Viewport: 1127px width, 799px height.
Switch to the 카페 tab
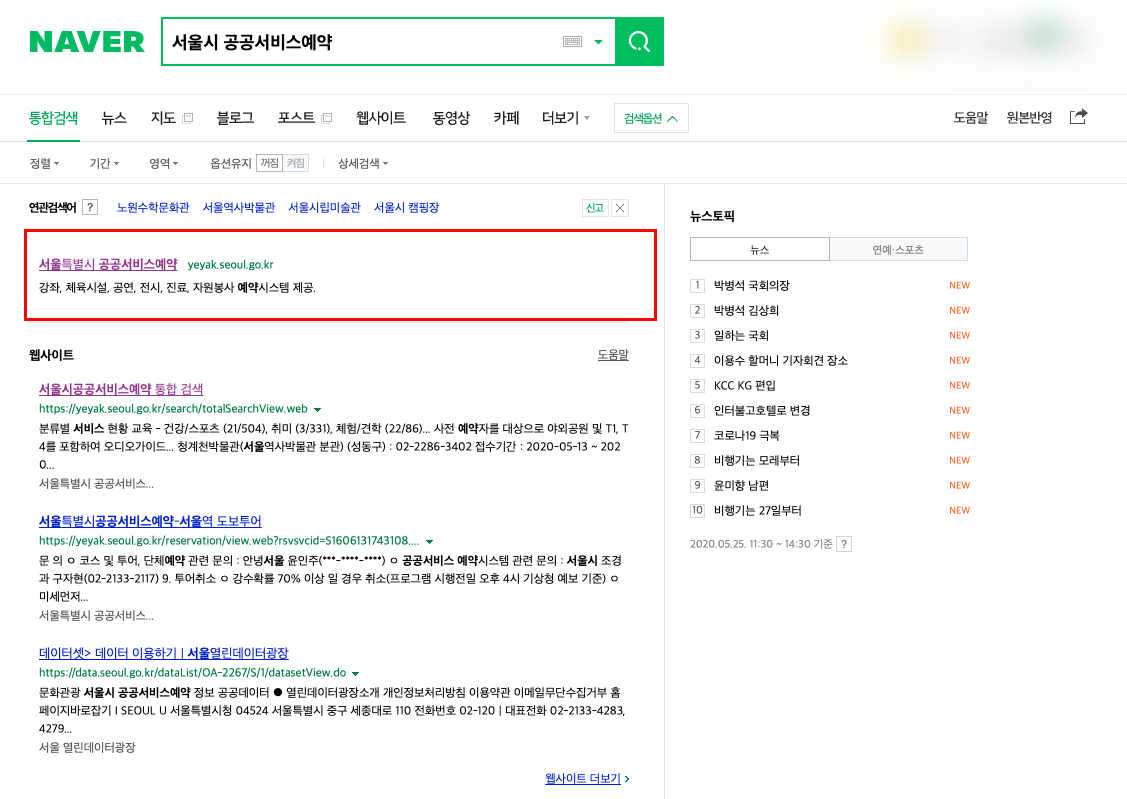pos(506,118)
